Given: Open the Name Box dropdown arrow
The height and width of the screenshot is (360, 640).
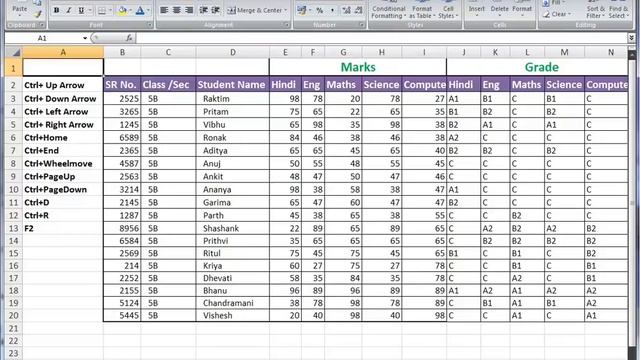Looking at the screenshot, I should (84, 38).
